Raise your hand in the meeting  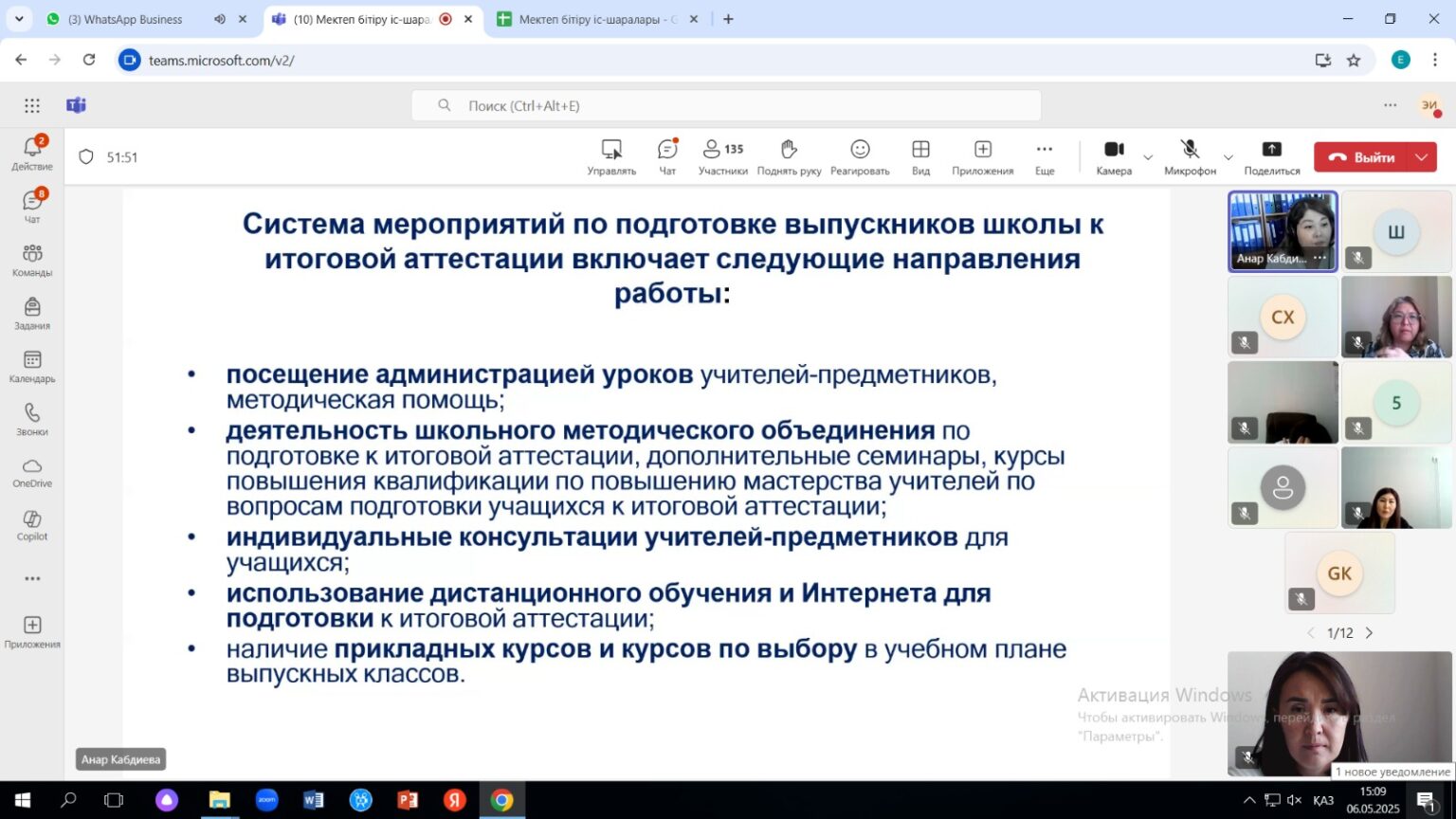pos(789,156)
